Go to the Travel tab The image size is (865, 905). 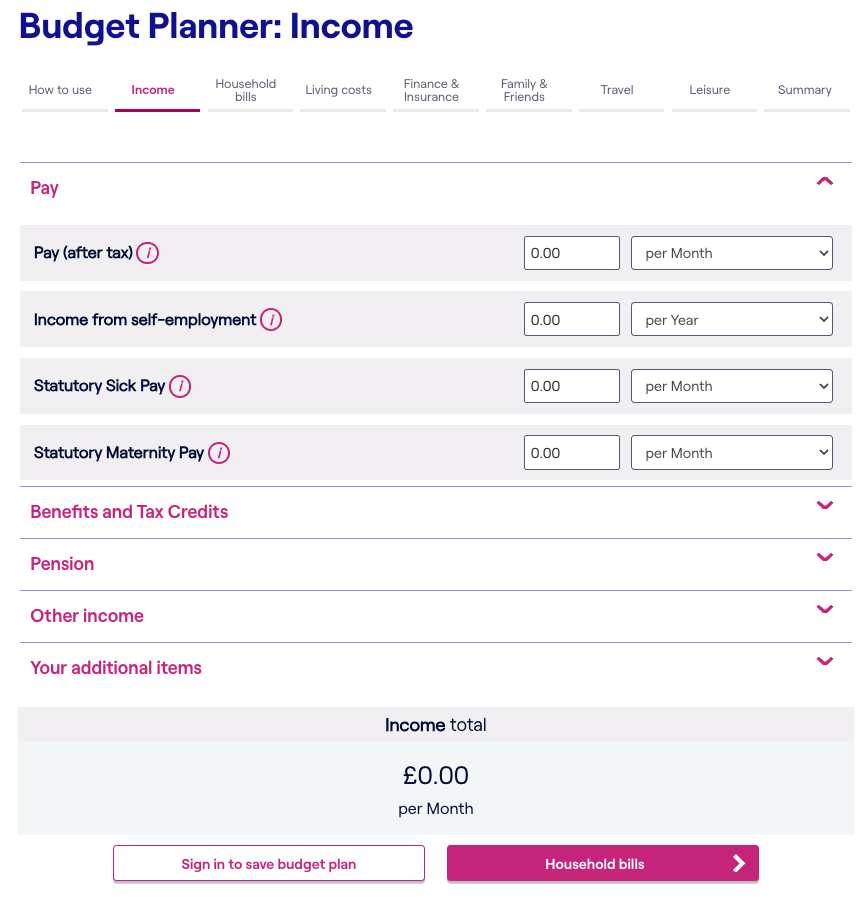pyautogui.click(x=619, y=90)
